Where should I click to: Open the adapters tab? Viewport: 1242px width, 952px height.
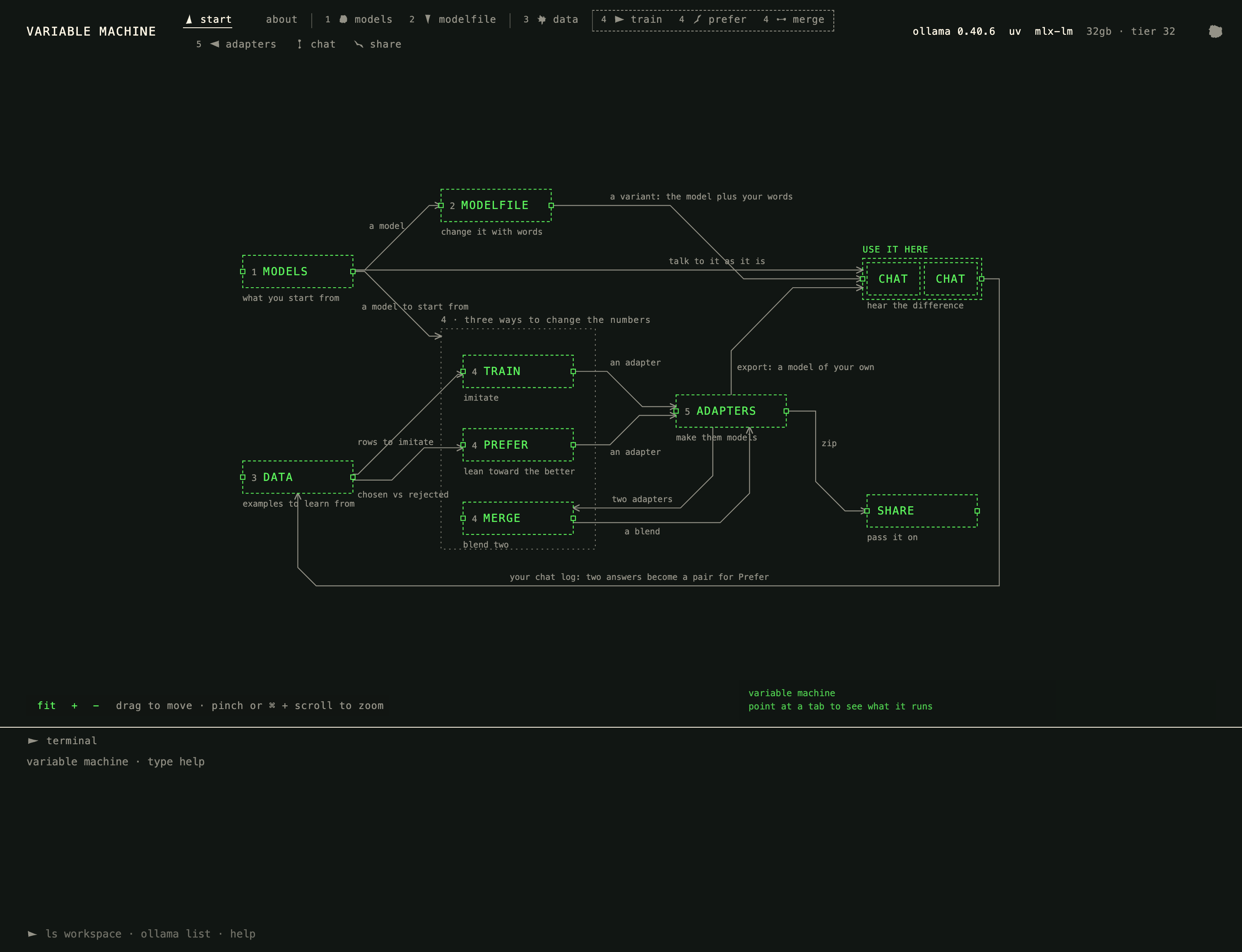point(236,44)
